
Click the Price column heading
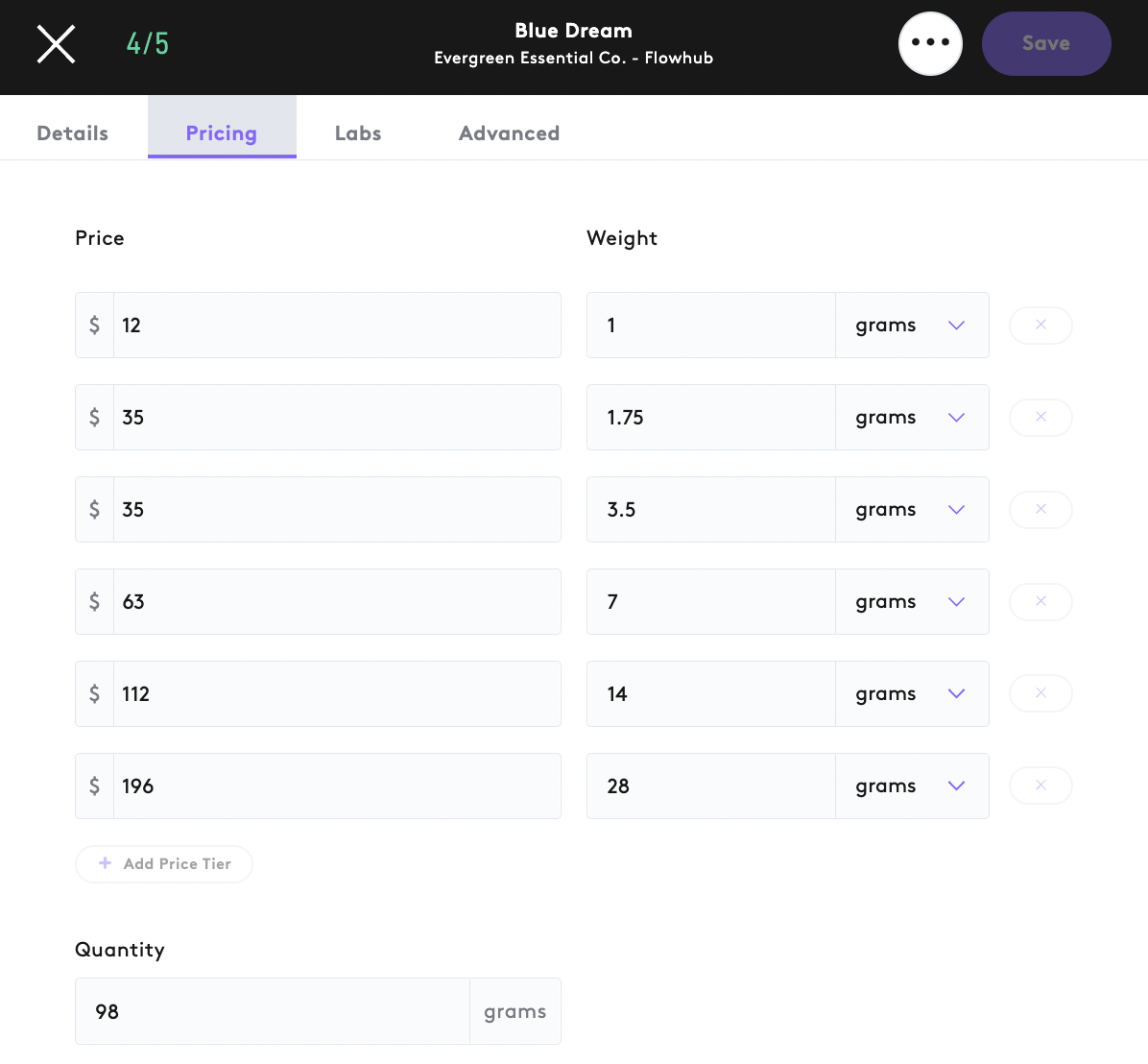pyautogui.click(x=100, y=238)
